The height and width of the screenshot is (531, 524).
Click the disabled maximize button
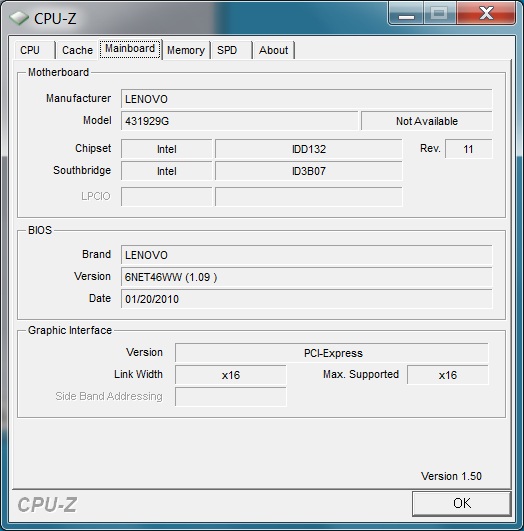(x=439, y=14)
